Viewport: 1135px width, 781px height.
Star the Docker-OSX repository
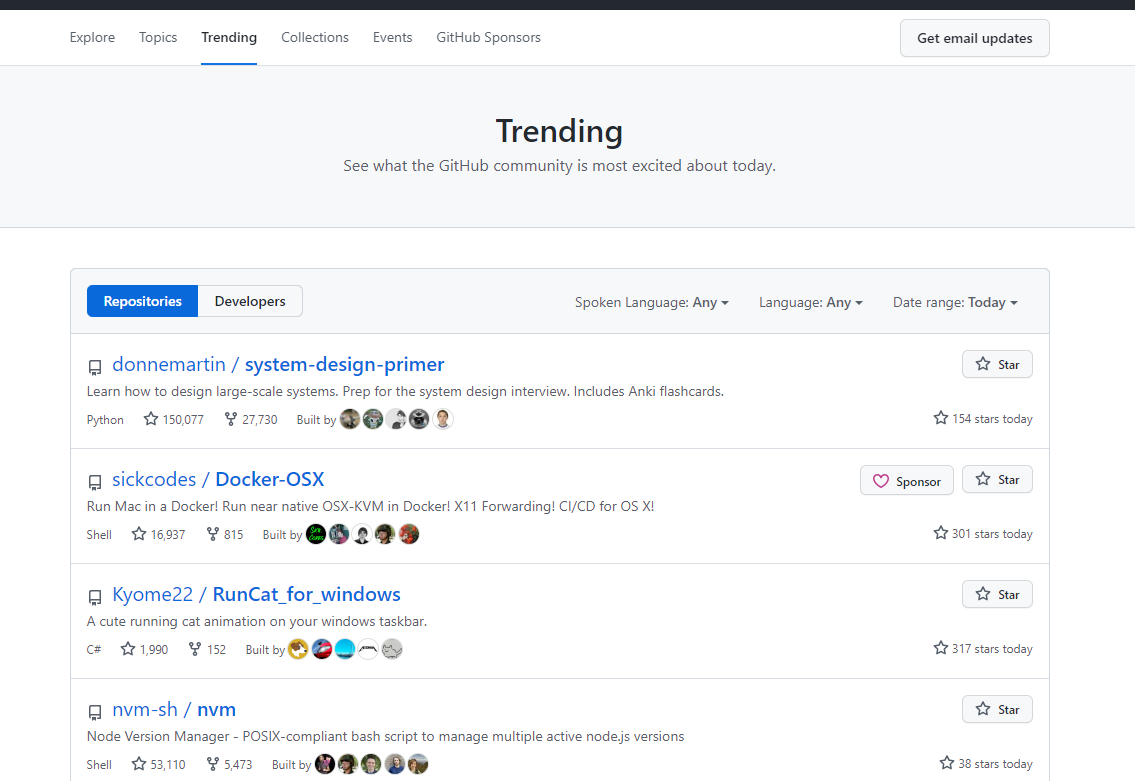[x=997, y=479]
